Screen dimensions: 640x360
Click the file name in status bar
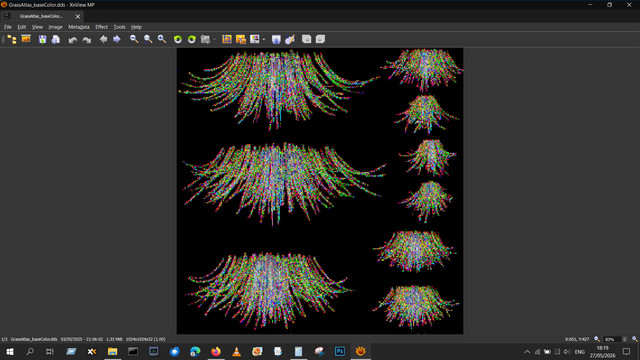tap(34, 339)
